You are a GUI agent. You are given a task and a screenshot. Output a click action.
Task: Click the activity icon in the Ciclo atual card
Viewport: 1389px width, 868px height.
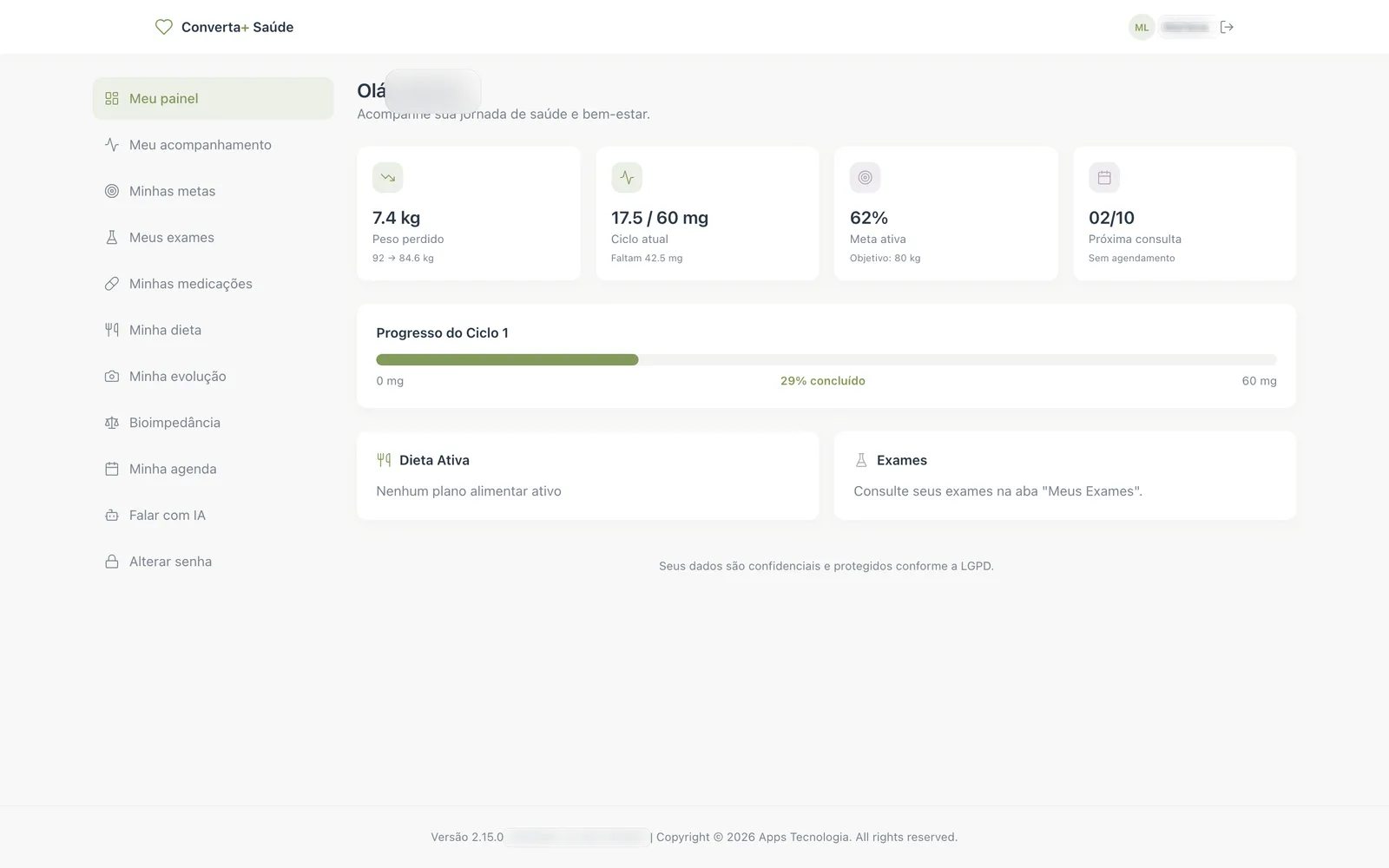[x=627, y=177]
